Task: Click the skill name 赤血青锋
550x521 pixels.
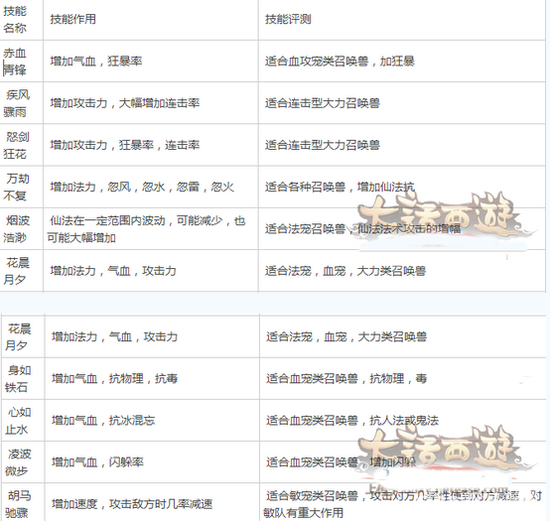Action: [x=15, y=61]
